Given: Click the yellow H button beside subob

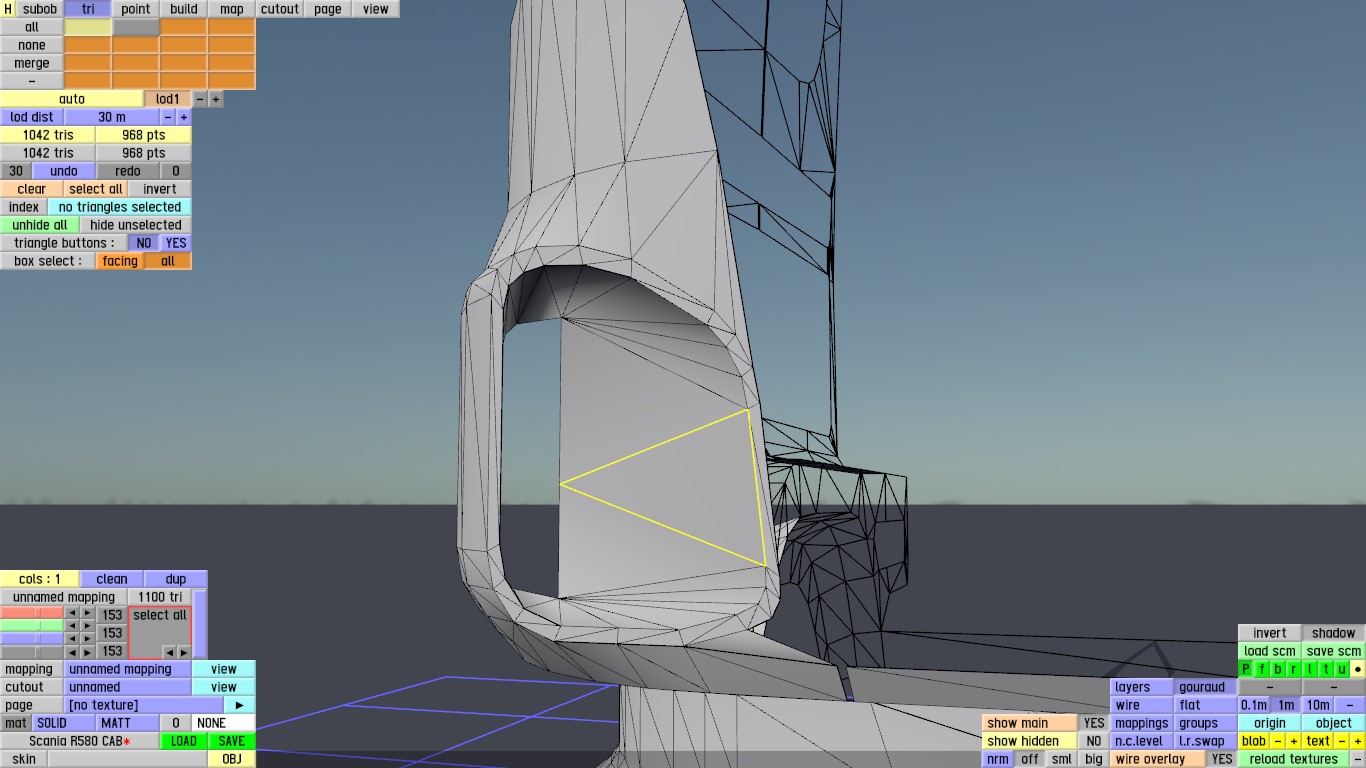Looking at the screenshot, I should click(8, 9).
